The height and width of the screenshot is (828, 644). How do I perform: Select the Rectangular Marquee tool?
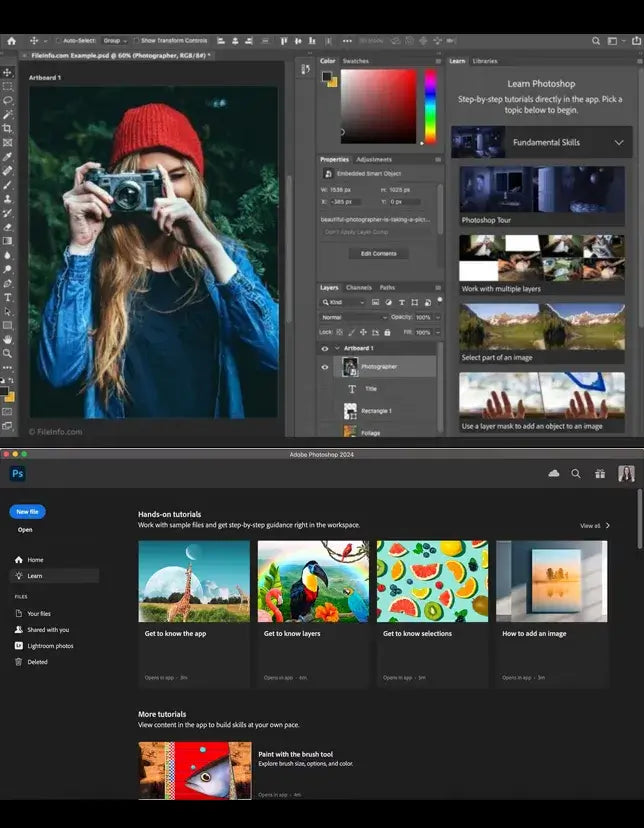point(7,87)
